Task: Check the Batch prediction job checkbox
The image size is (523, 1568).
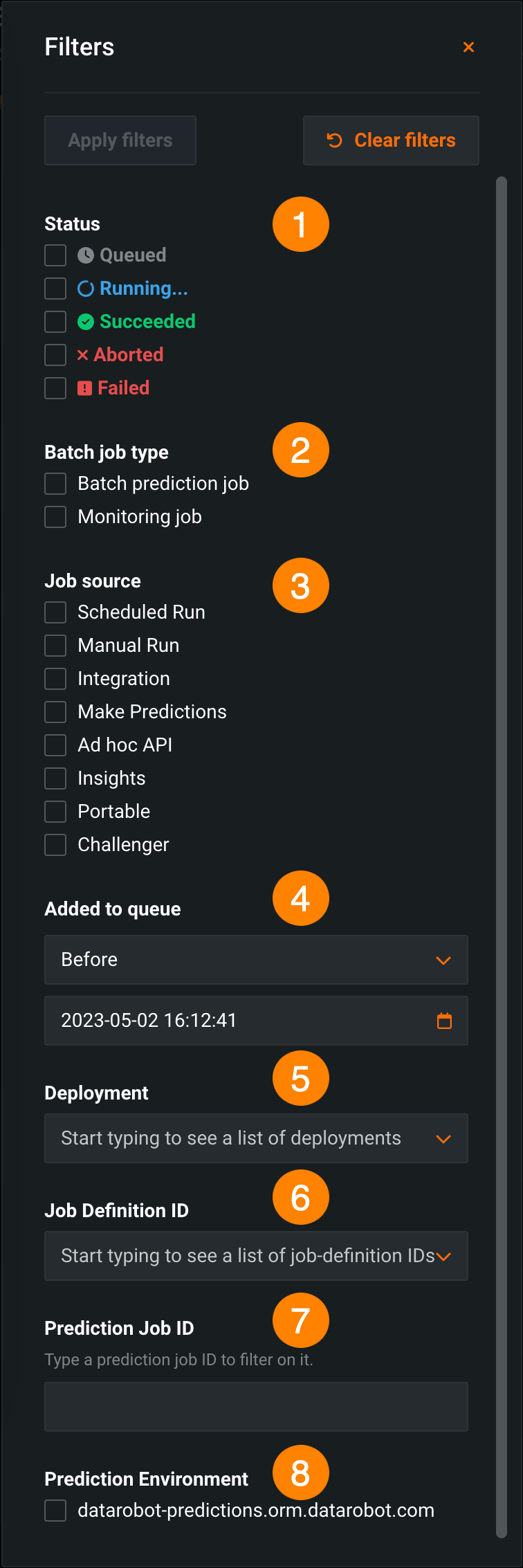Action: point(55,484)
